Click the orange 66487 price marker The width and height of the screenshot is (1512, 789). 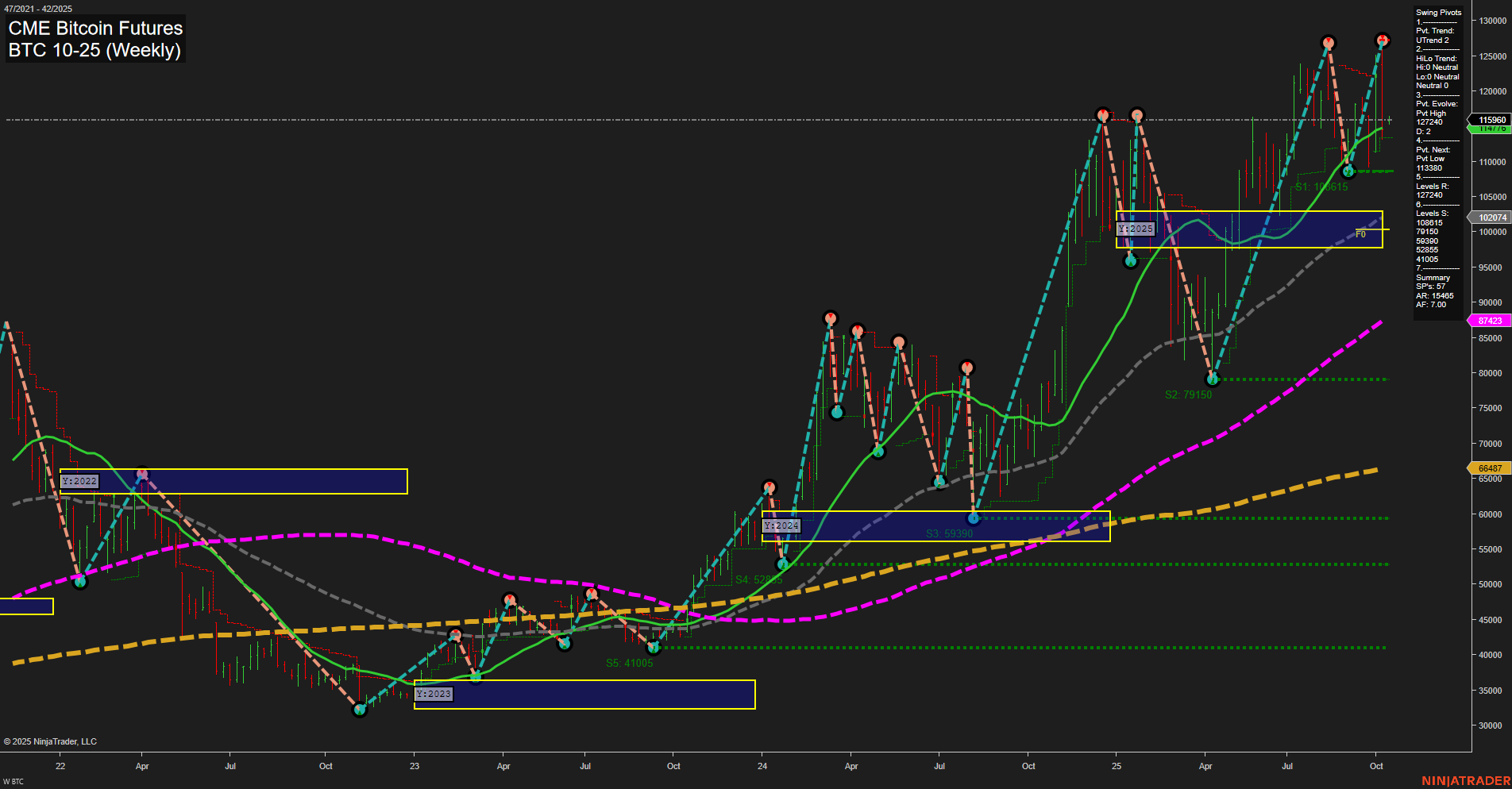1491,468
